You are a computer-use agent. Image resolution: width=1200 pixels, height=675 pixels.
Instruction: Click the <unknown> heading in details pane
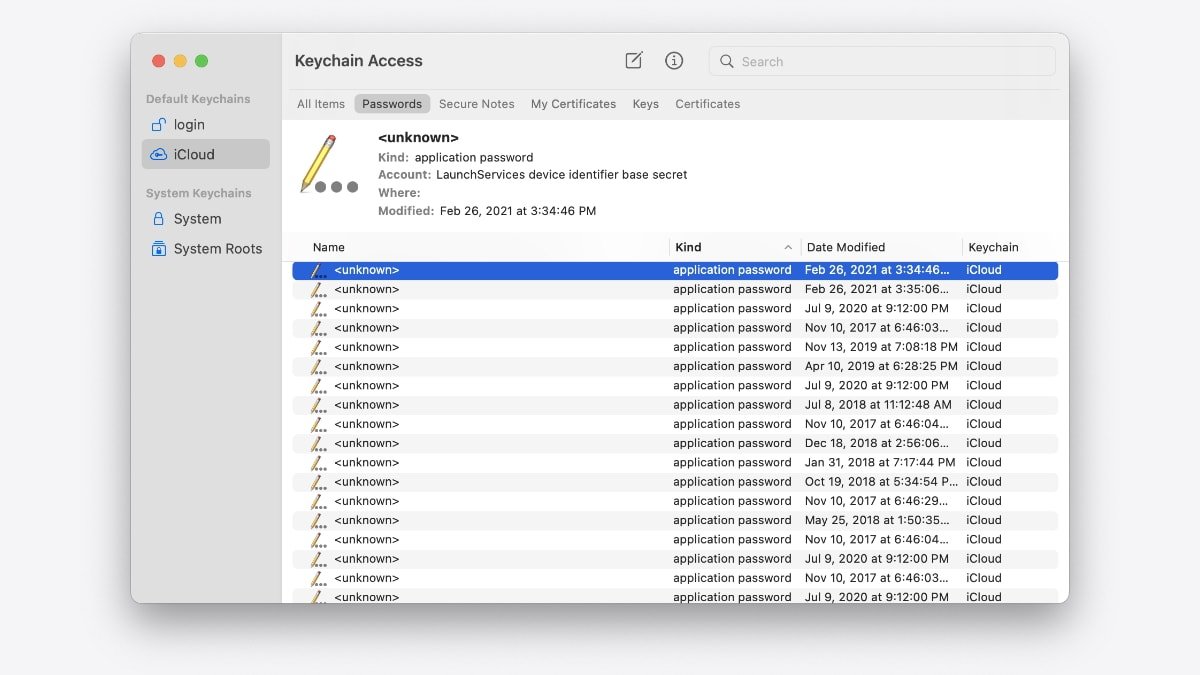click(418, 137)
